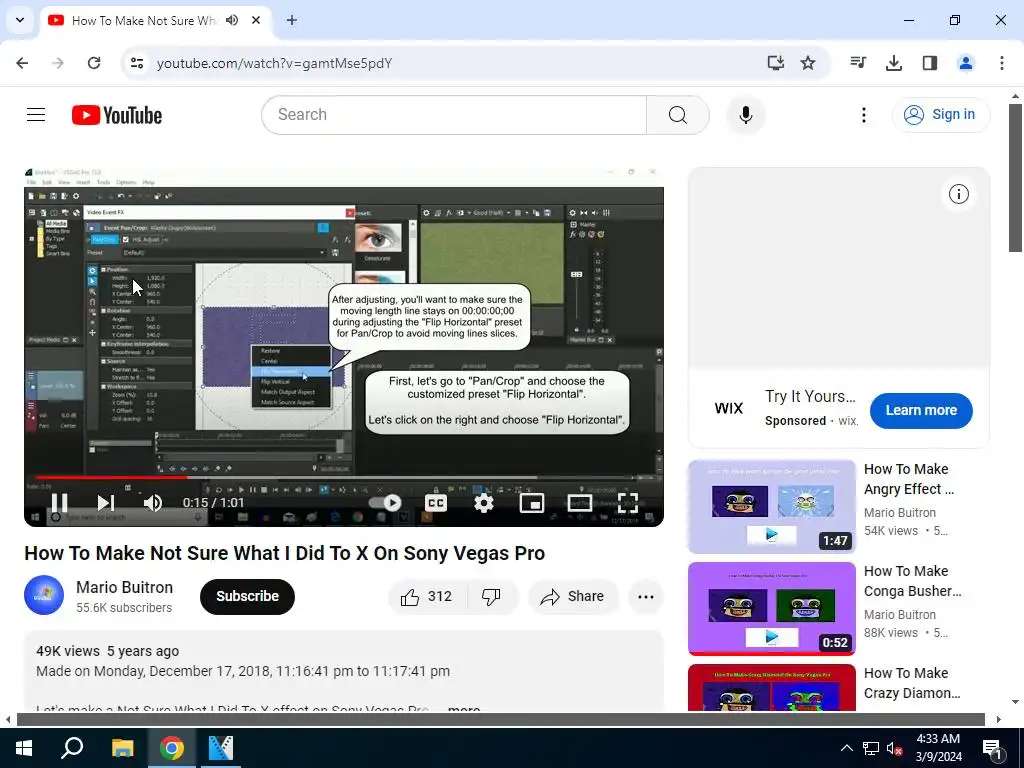This screenshot has width=1024, height=768.
Task: Open Chrome downloads
Action: pyautogui.click(x=894, y=63)
